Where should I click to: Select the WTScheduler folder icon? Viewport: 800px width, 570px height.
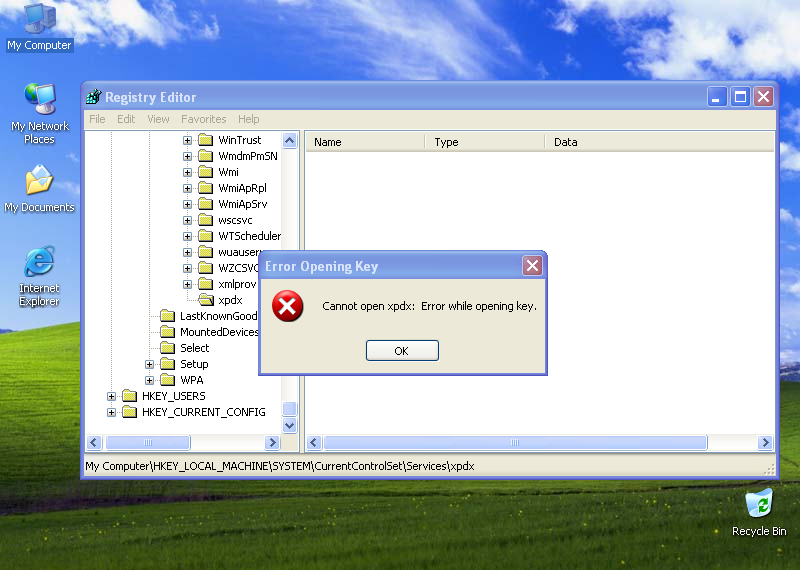(x=205, y=236)
